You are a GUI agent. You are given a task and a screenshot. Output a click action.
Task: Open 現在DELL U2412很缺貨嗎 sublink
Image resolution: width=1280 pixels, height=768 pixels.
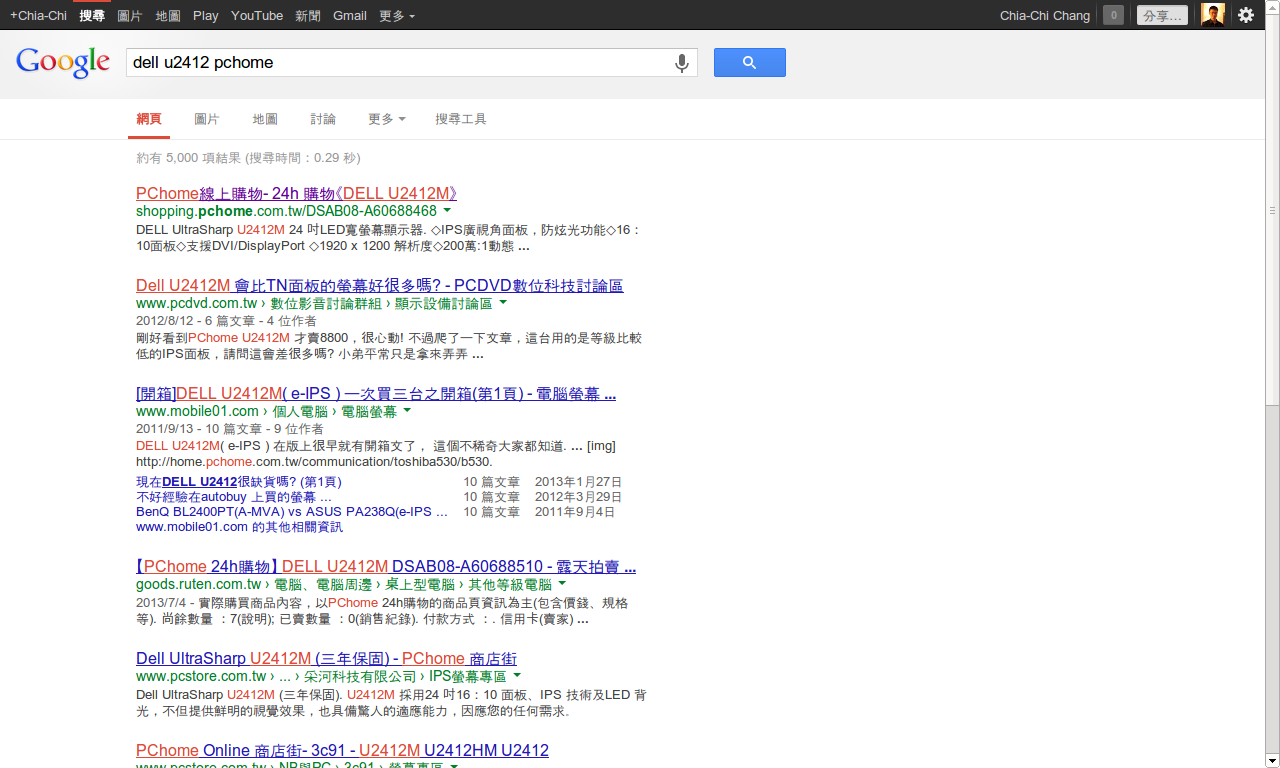(238, 482)
